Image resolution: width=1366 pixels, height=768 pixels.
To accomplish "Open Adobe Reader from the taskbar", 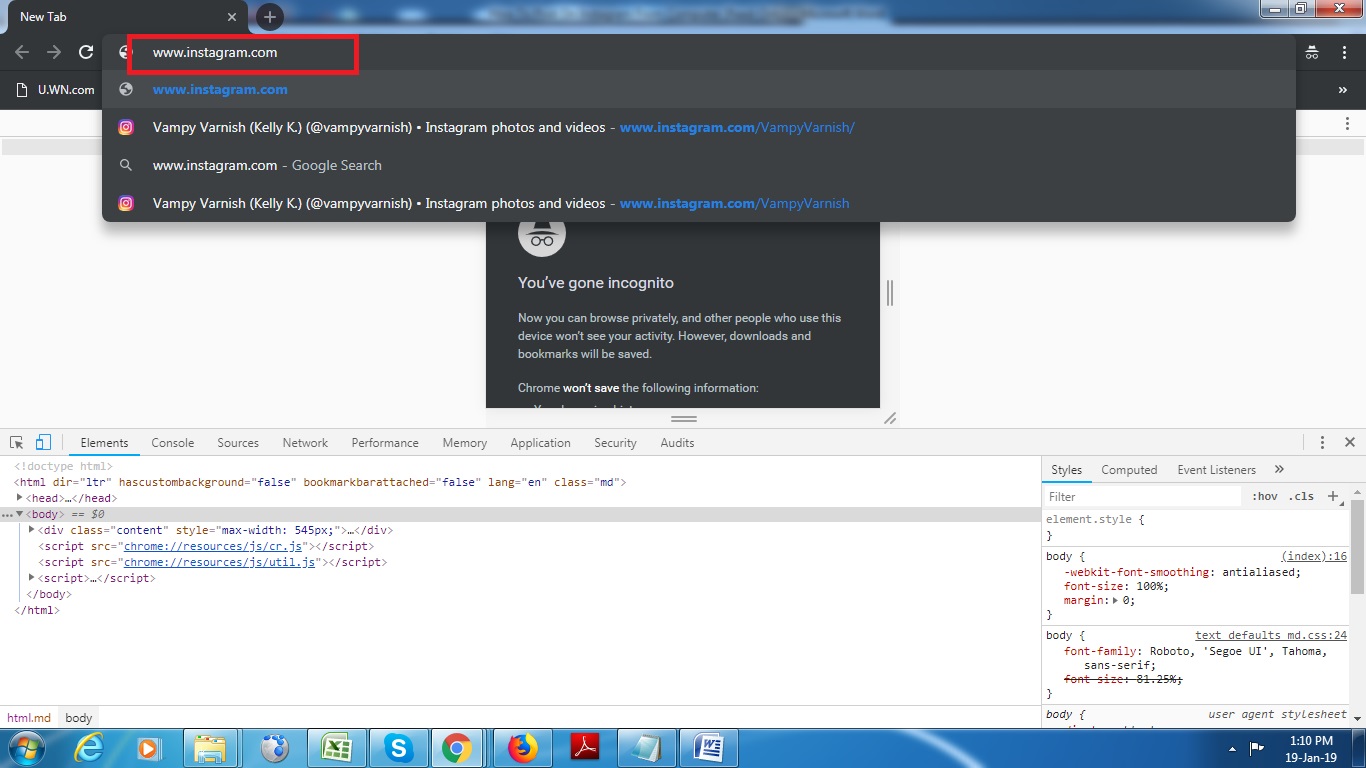I will [584, 748].
